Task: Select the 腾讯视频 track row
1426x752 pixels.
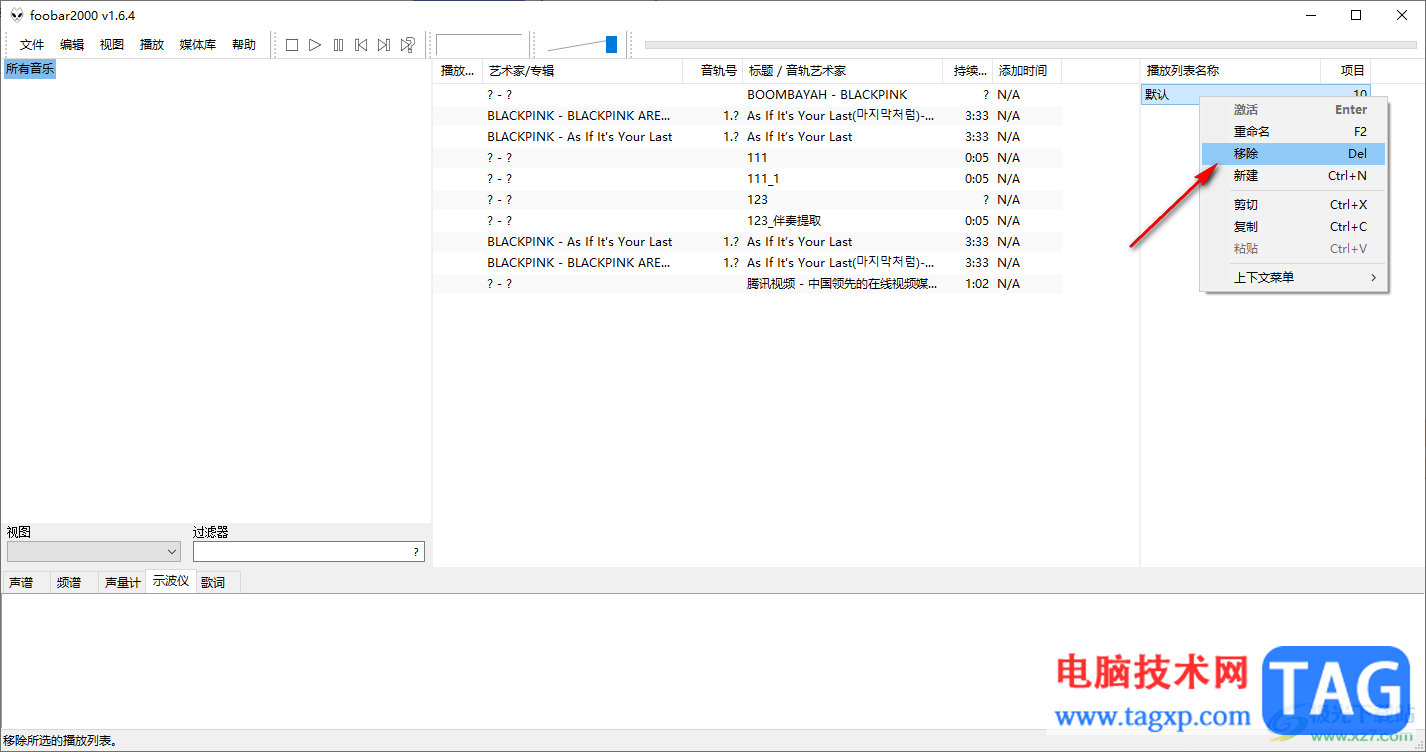Action: 747,283
